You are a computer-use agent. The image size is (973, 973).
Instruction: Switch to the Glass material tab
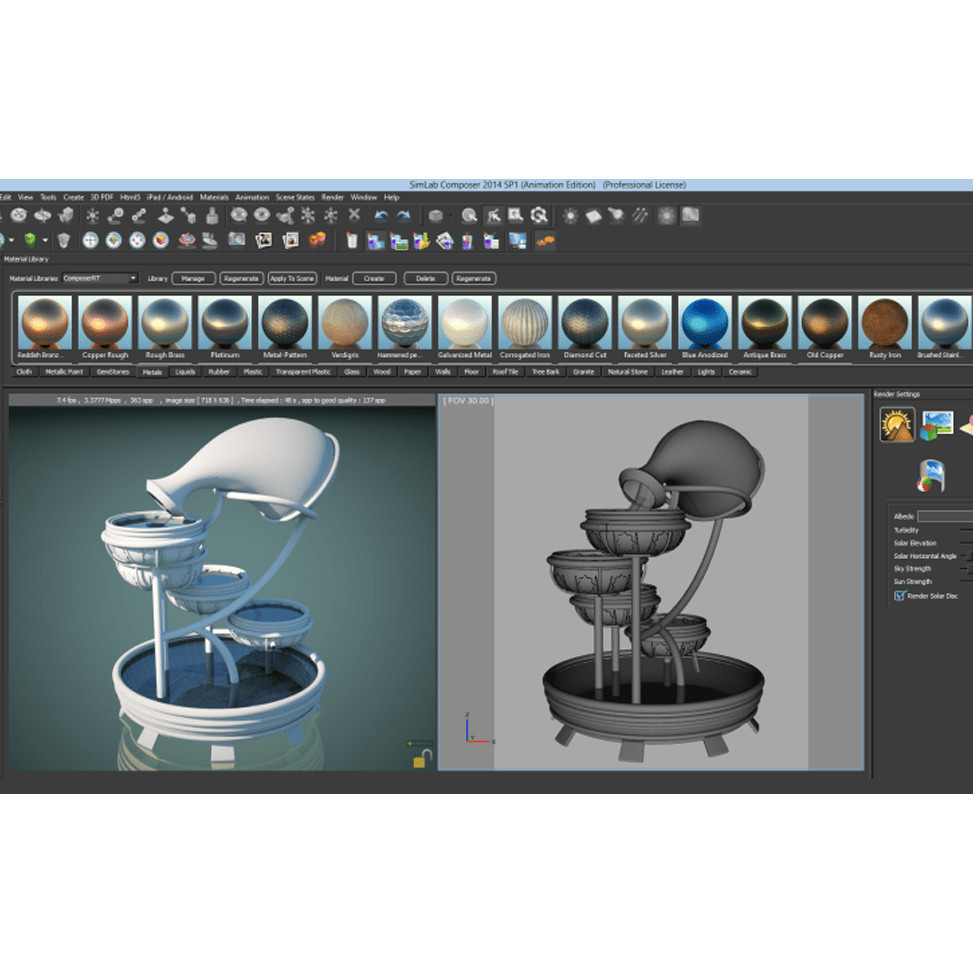(x=351, y=372)
